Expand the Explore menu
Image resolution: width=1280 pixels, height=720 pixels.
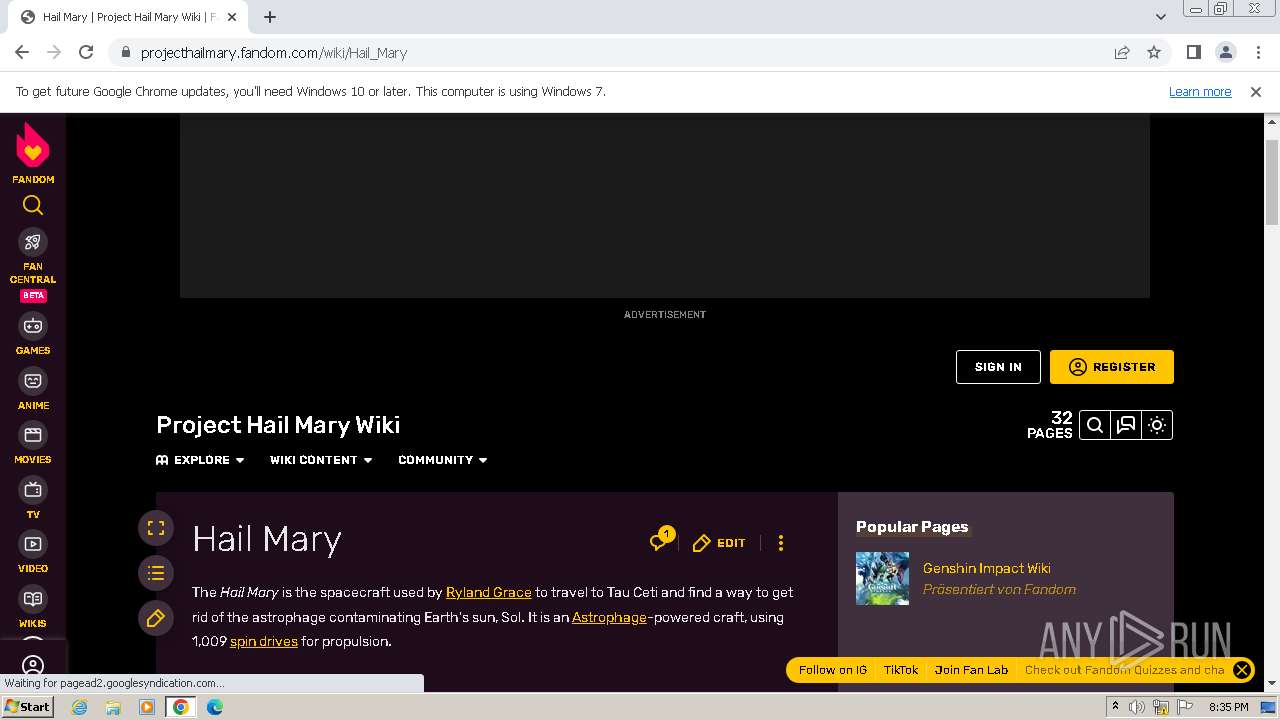click(200, 460)
